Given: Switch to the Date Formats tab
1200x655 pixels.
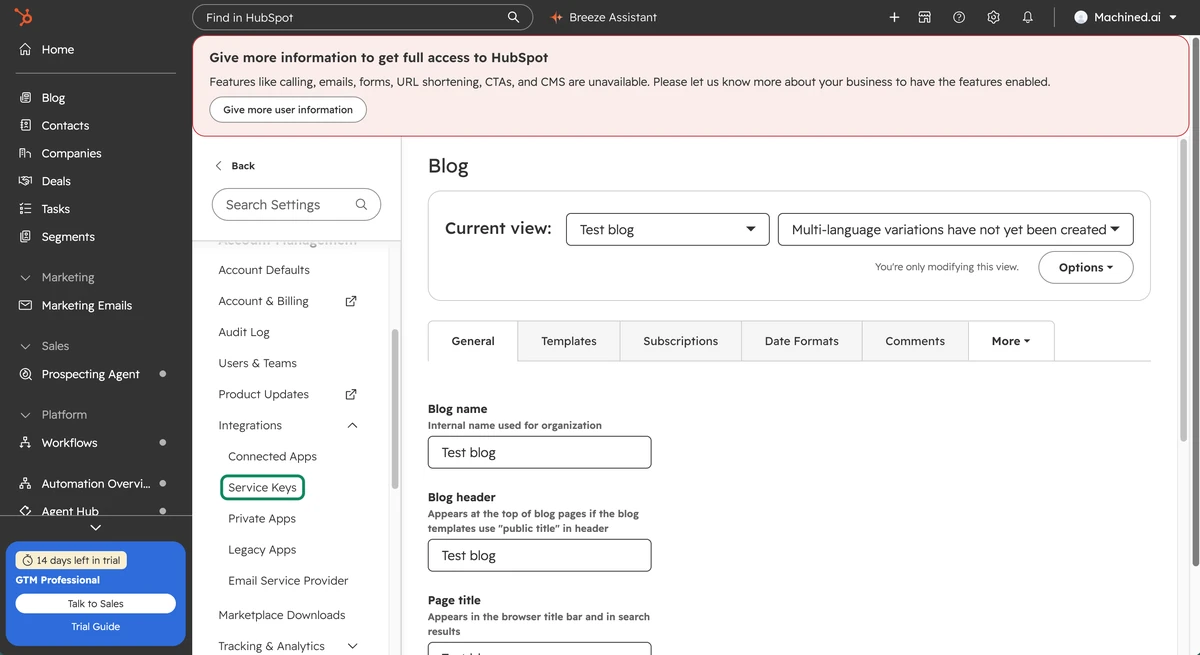Looking at the screenshot, I should point(802,341).
